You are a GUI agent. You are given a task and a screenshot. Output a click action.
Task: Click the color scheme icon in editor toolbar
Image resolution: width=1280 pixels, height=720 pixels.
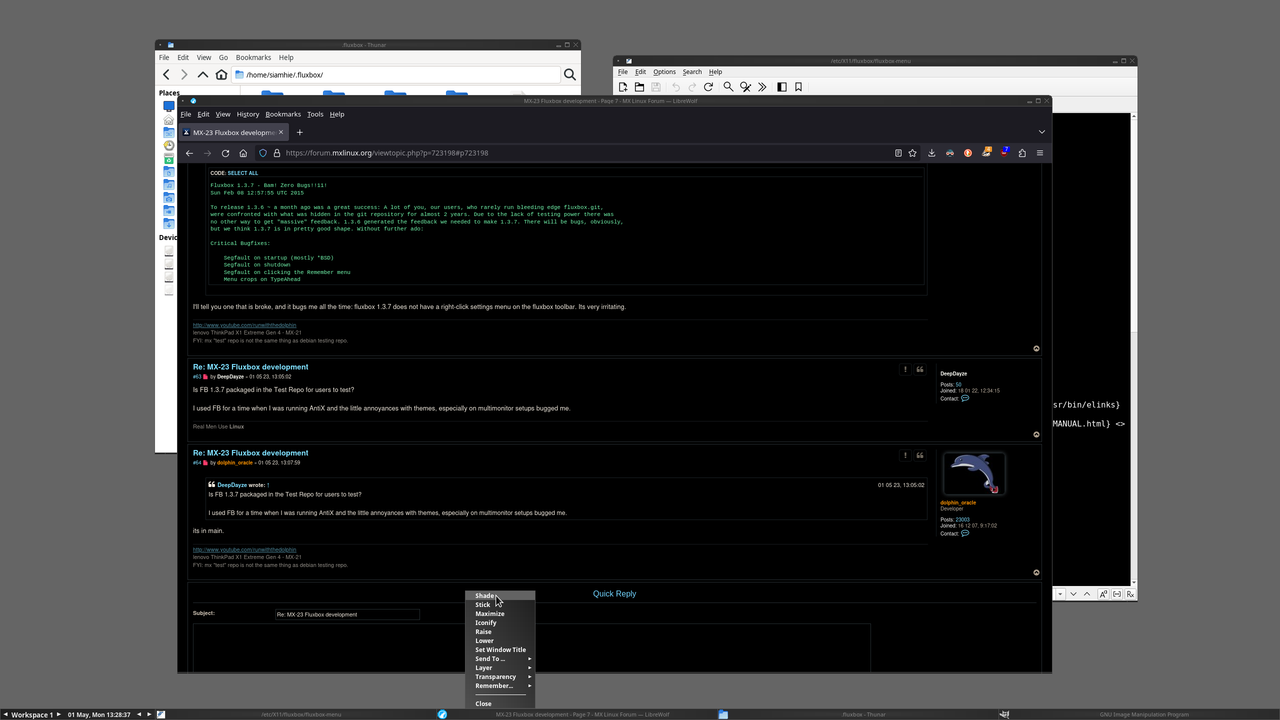click(782, 87)
